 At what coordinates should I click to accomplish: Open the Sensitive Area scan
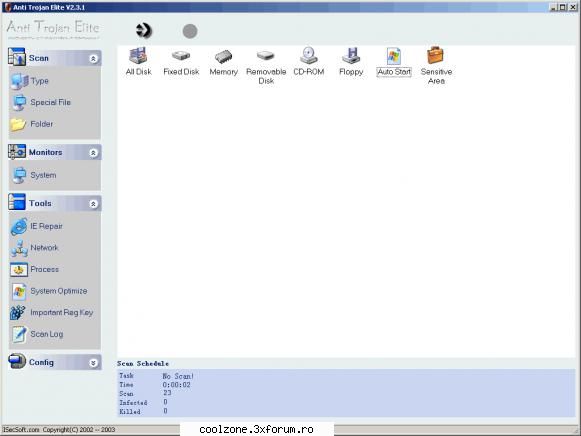[x=436, y=66]
